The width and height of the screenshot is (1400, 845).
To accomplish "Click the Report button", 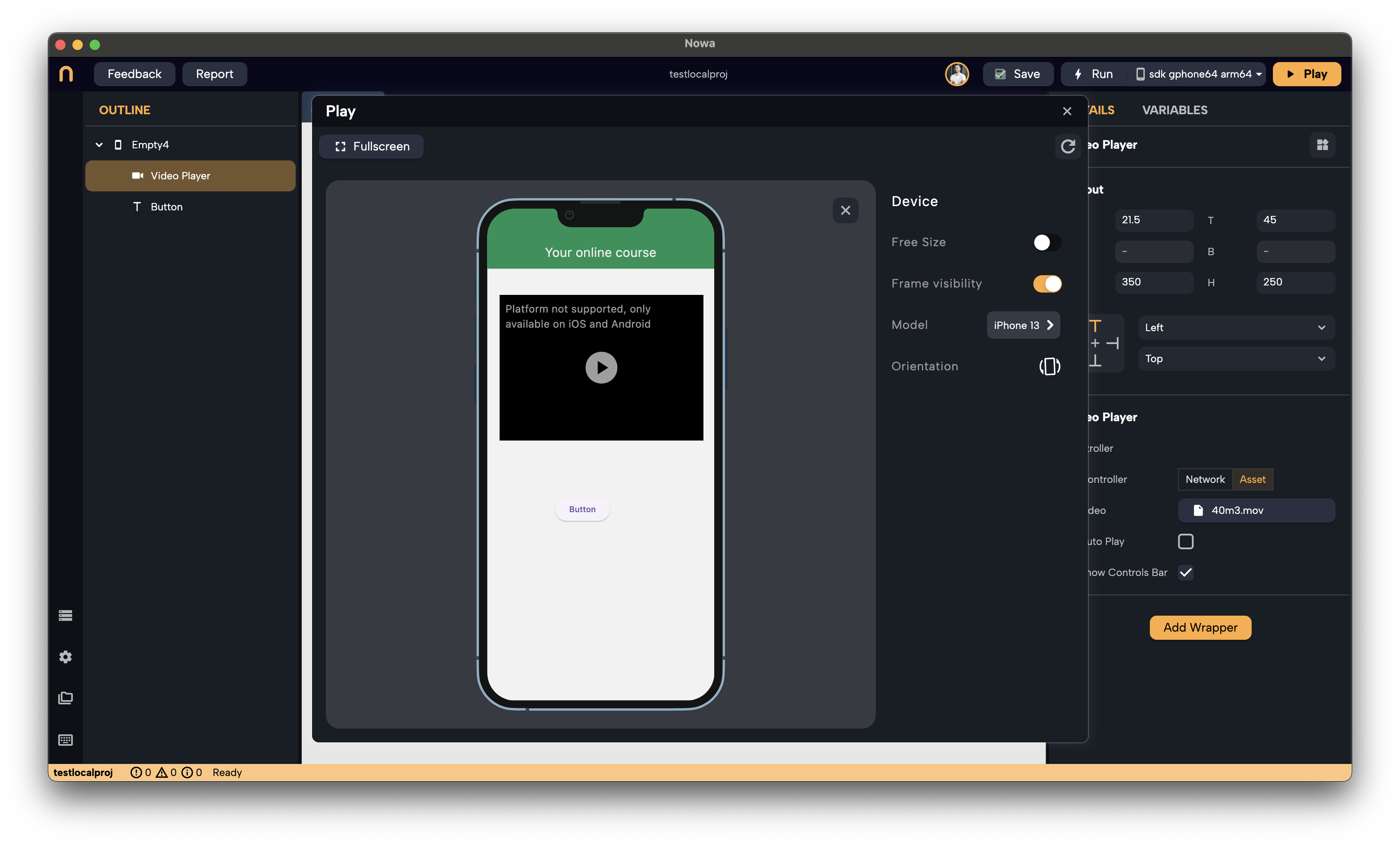I will click(214, 74).
